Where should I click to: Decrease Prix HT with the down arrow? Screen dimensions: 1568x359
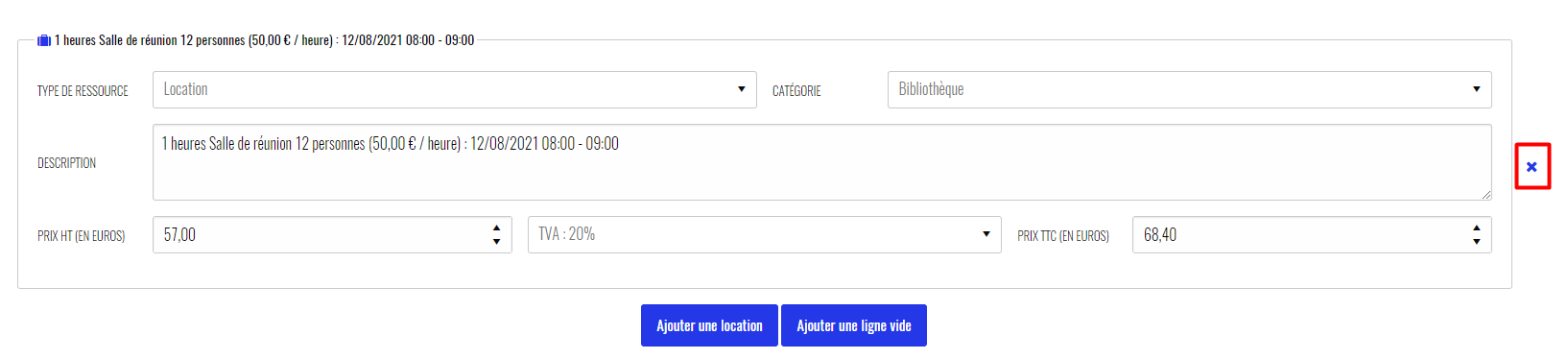click(x=496, y=241)
